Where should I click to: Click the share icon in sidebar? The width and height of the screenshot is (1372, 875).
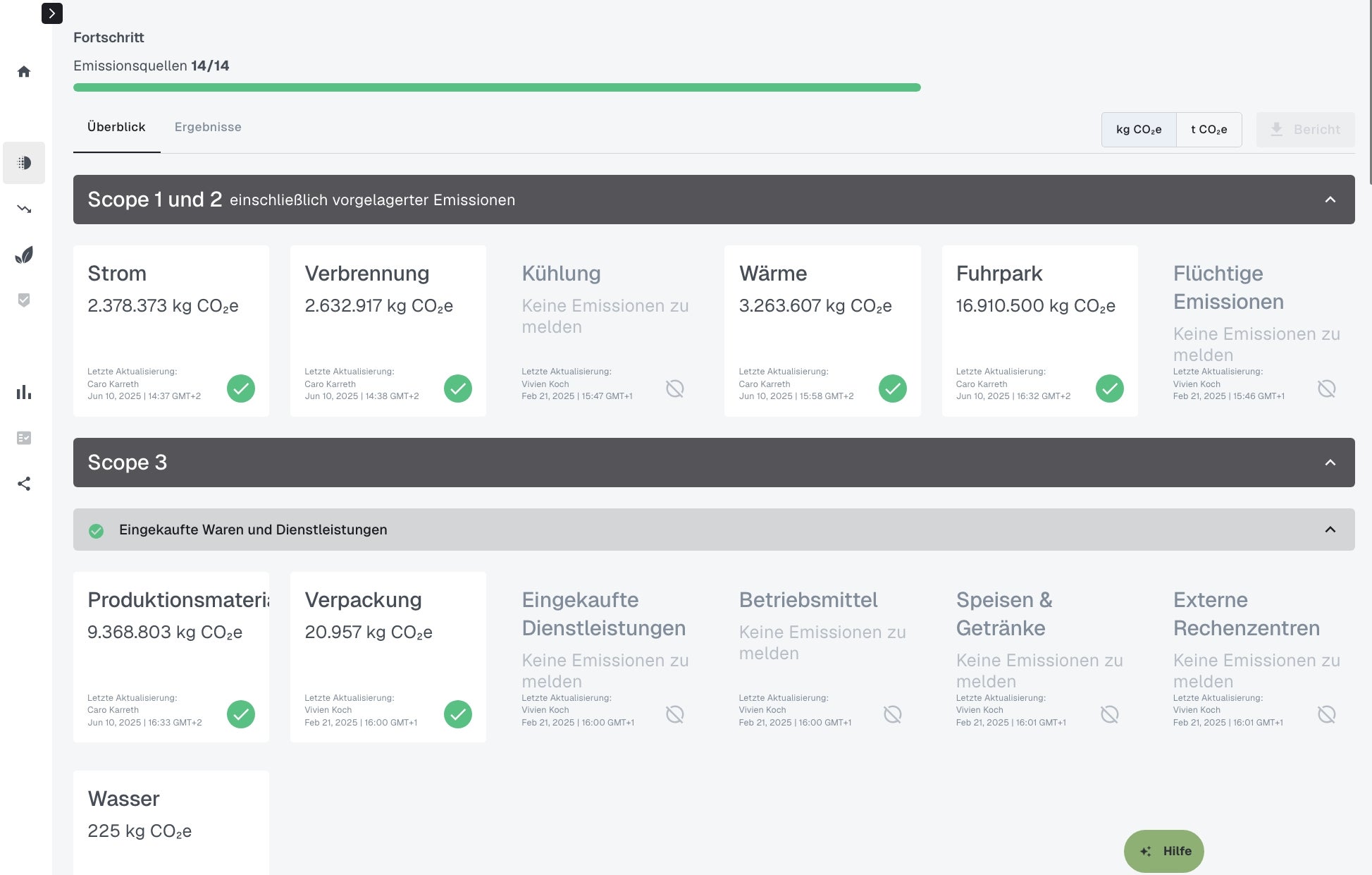pos(24,484)
